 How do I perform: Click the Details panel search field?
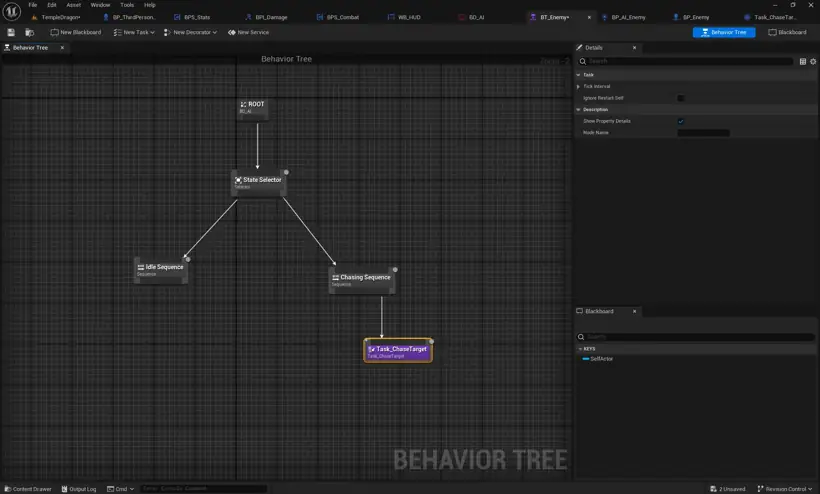(x=685, y=61)
